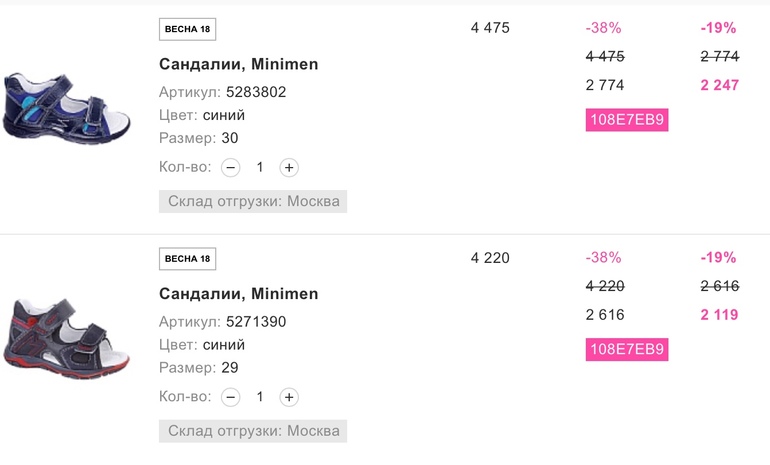This screenshot has height=465, width=770.
Task: Click article number 5271390
Action: pos(256,322)
